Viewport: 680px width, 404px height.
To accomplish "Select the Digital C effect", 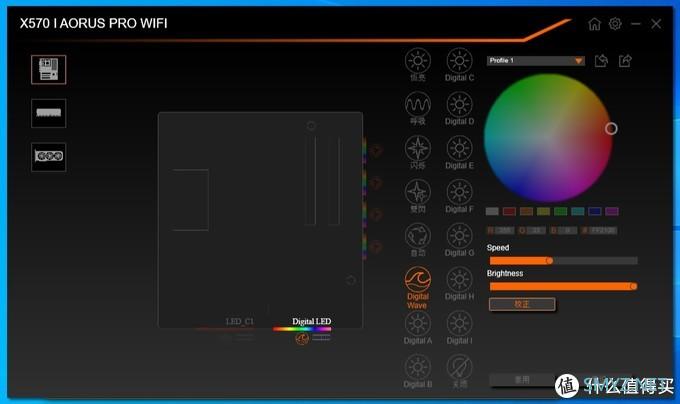I will pyautogui.click(x=459, y=61).
